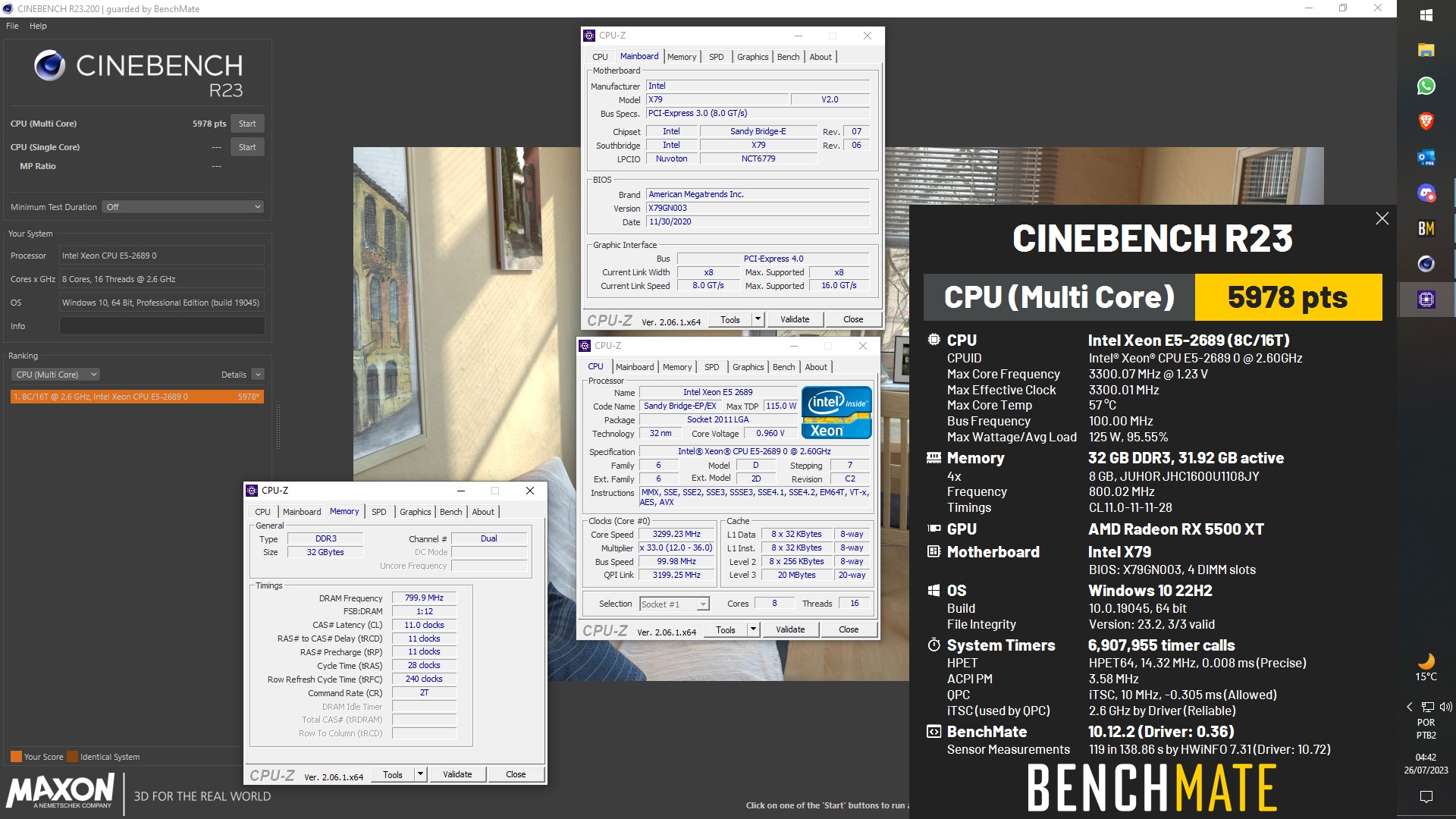Click Close button in CPU-Z Mainboard window
1456x819 pixels.
853,319
